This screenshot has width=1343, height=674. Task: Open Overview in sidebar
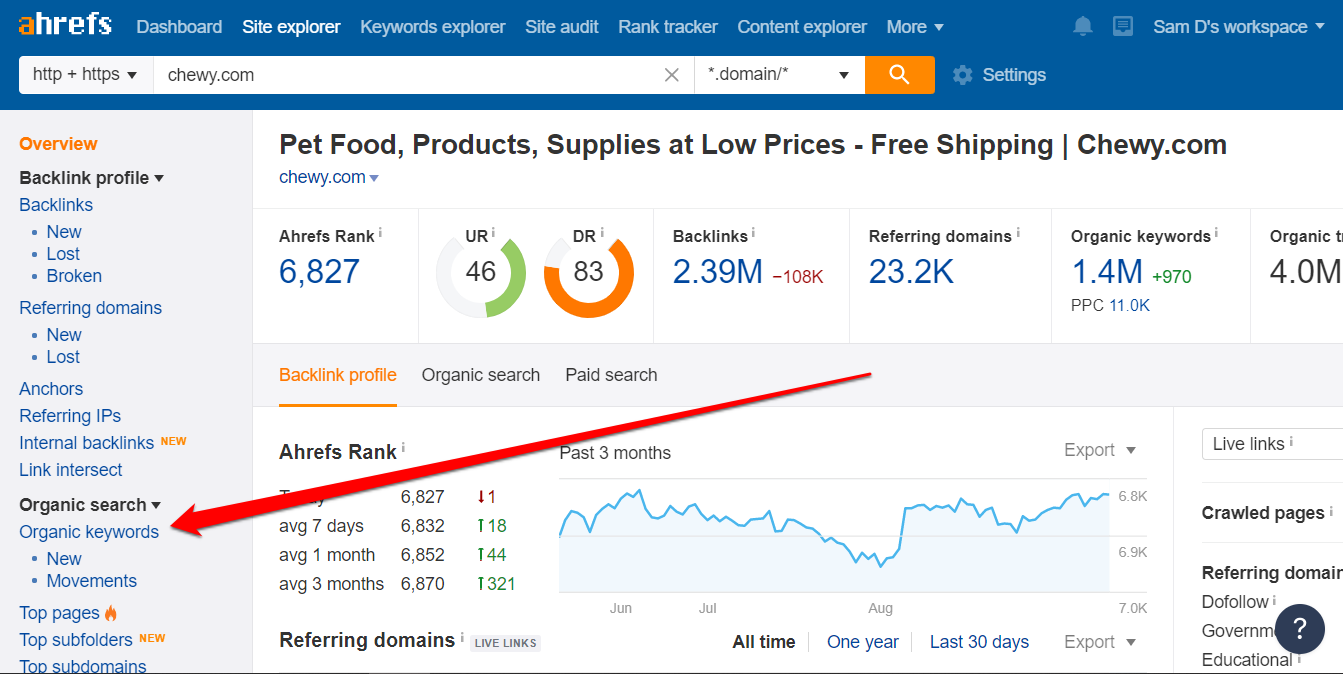(x=58, y=144)
